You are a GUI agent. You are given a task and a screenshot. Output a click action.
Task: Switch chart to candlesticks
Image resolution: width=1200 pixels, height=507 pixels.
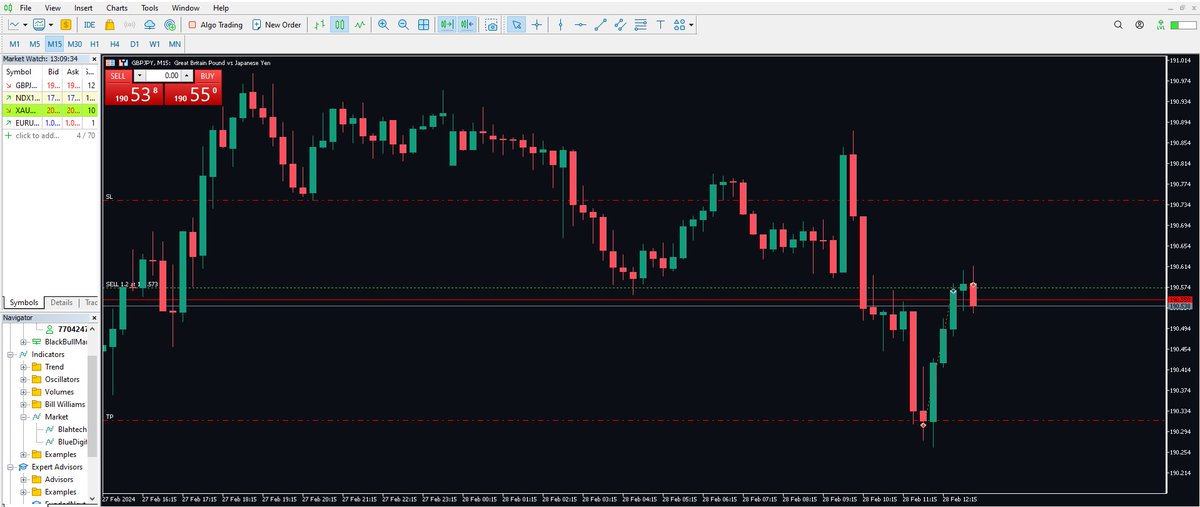[339, 24]
